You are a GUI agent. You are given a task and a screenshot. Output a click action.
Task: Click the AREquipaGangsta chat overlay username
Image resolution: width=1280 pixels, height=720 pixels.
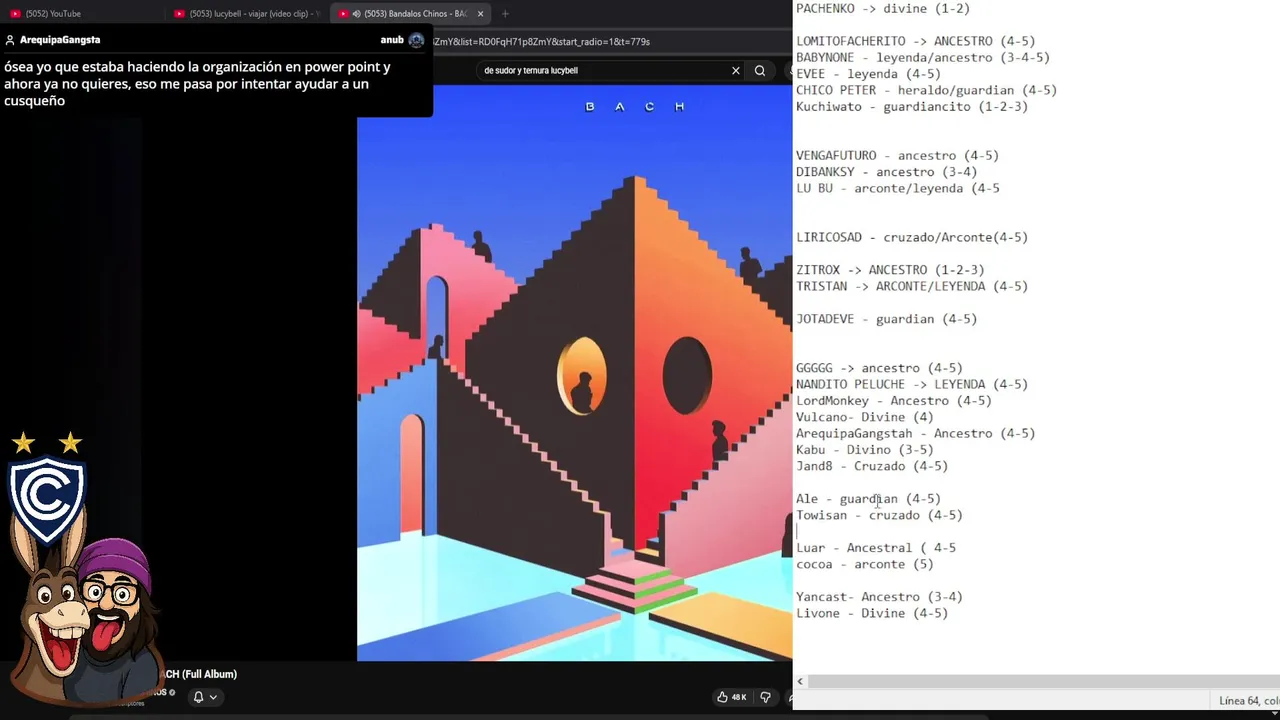pyautogui.click(x=60, y=40)
